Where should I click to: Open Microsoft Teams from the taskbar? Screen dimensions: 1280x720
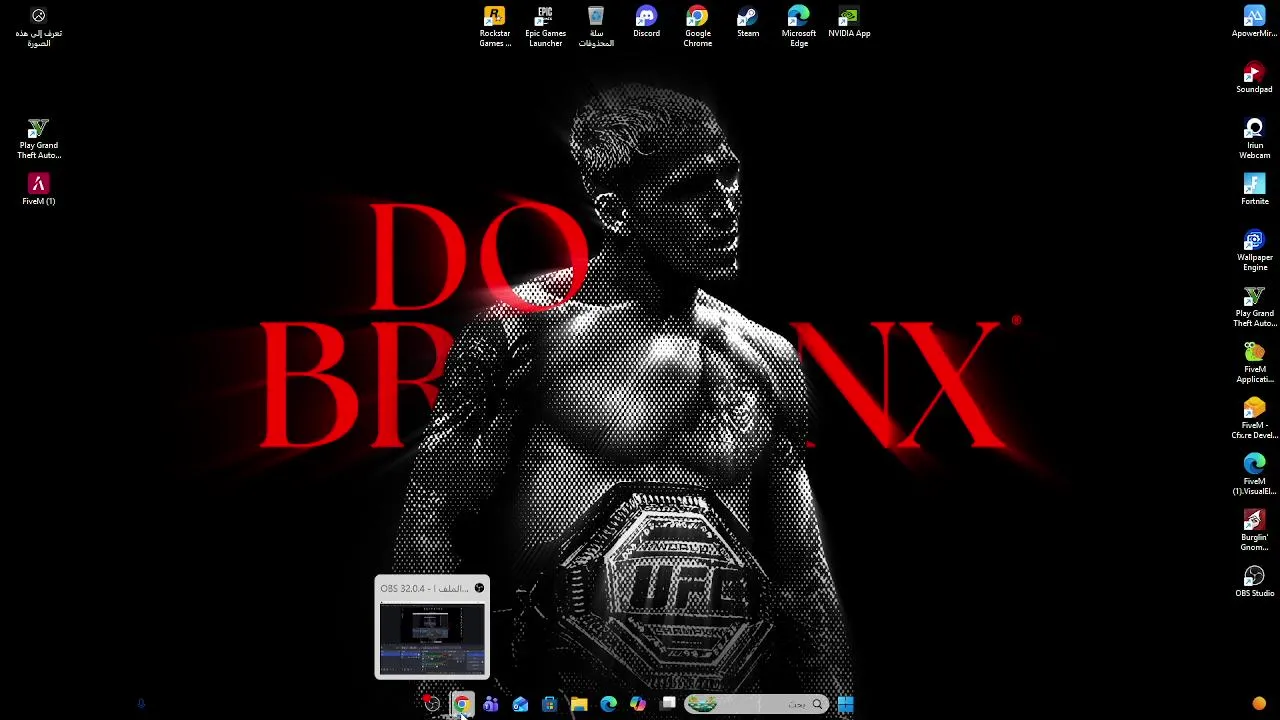pos(490,704)
